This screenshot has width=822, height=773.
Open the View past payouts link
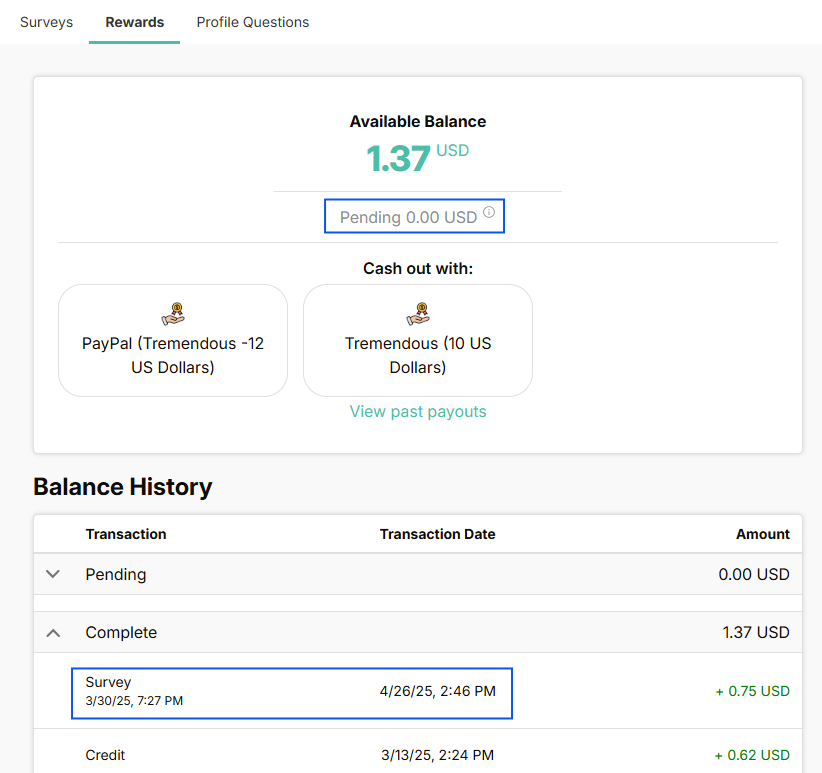[x=418, y=412]
